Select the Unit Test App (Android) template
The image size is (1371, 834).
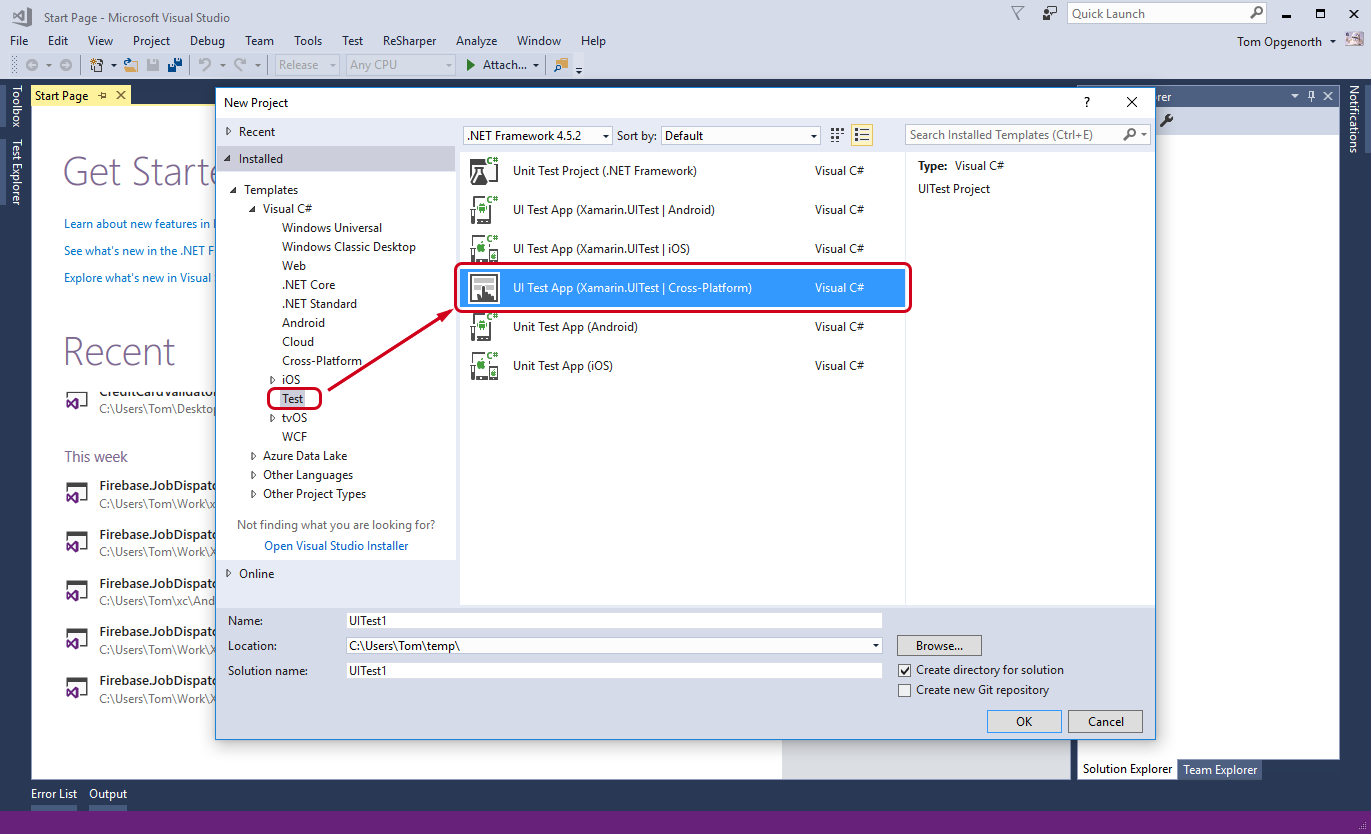tap(683, 327)
